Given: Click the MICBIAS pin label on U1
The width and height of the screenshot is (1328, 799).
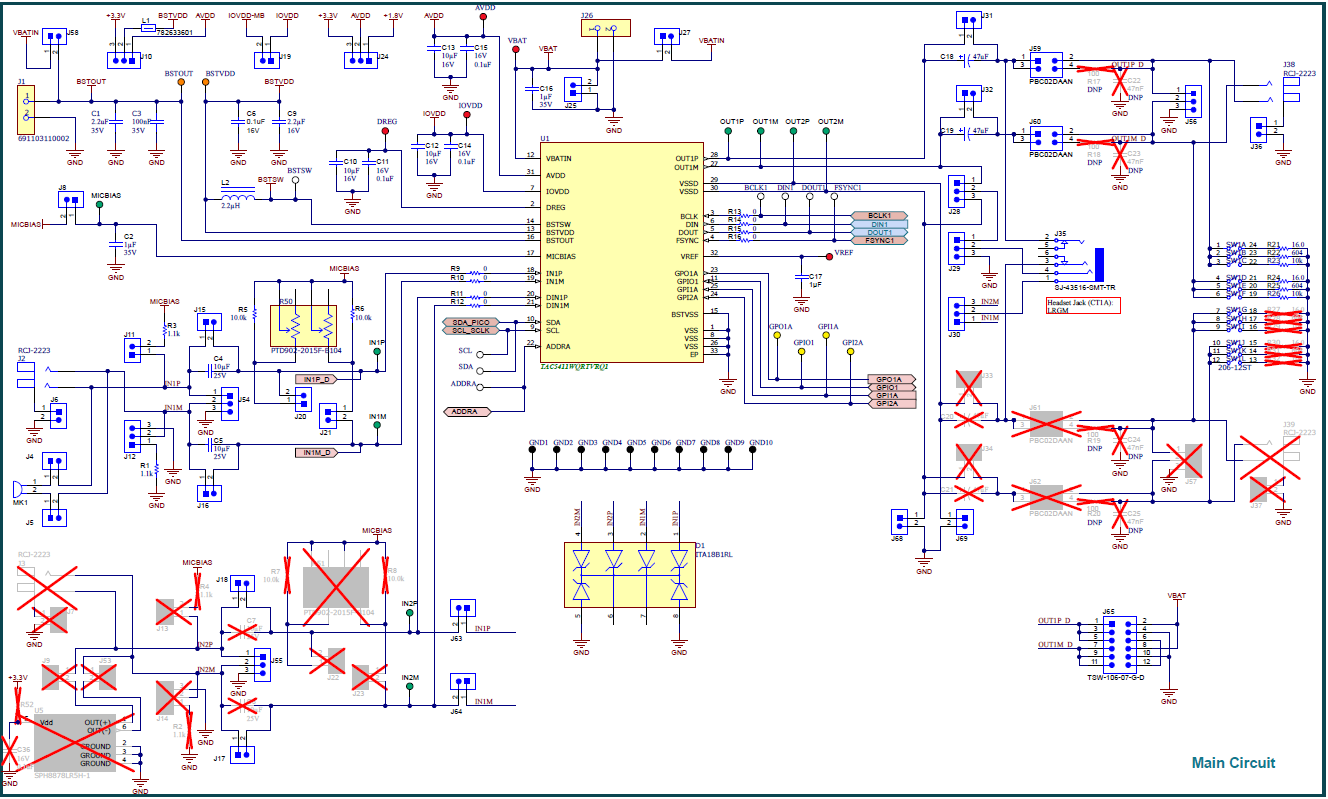Looking at the screenshot, I should pos(561,257).
